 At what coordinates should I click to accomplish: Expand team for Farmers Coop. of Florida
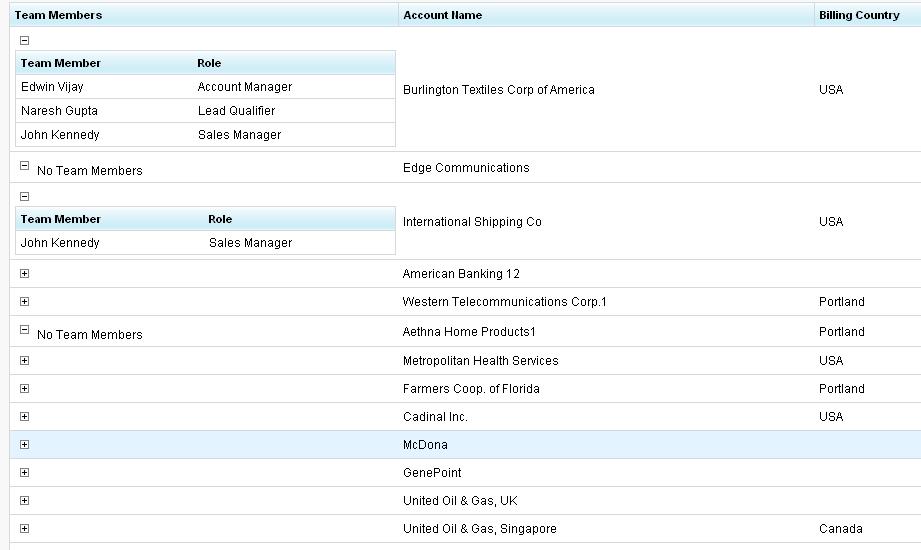[24, 388]
